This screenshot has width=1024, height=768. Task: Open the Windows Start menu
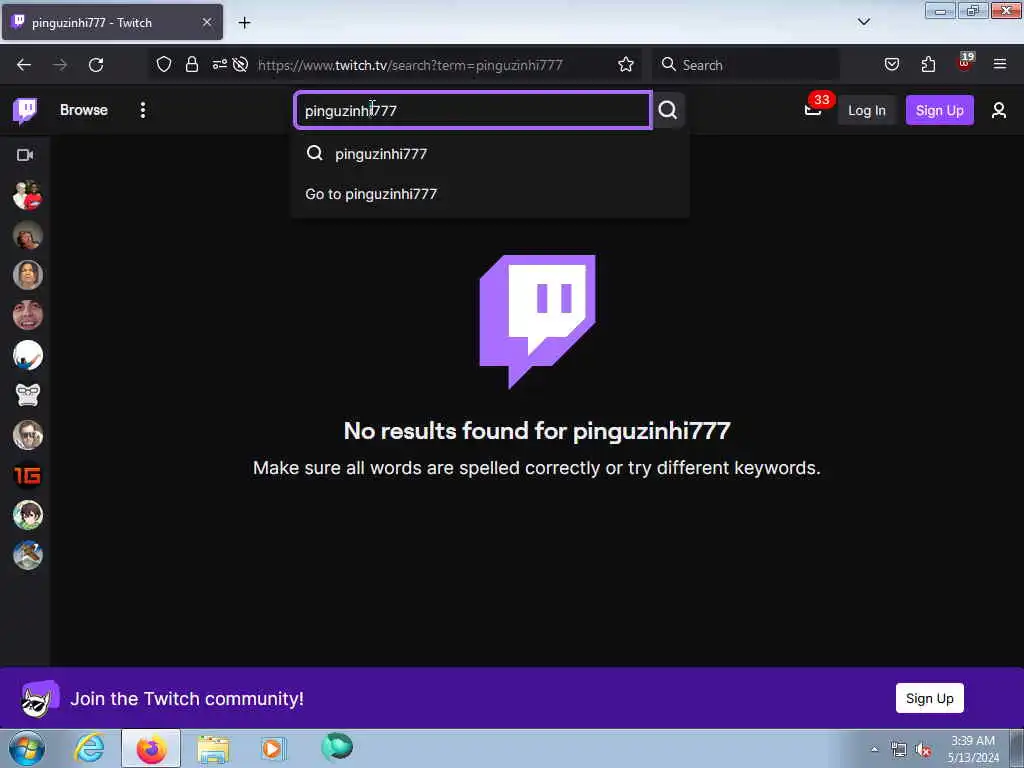pos(27,748)
